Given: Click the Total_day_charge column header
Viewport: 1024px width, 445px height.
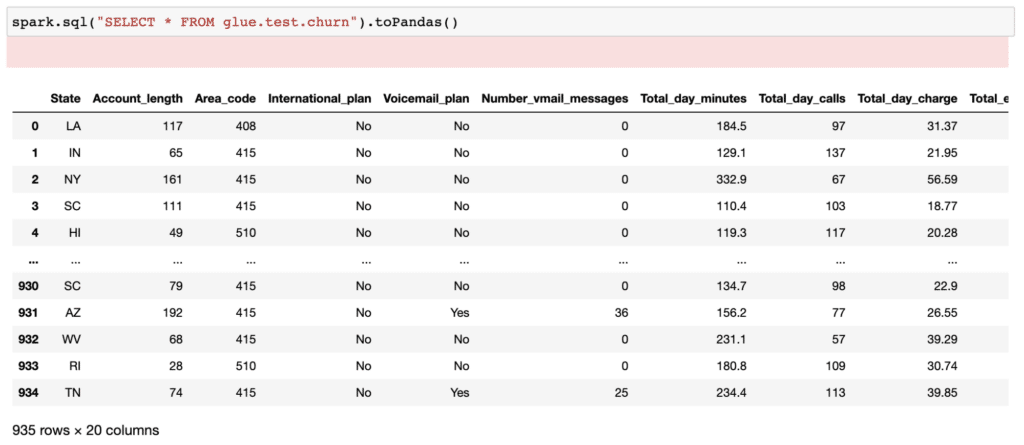Looking at the screenshot, I should pos(907,99).
